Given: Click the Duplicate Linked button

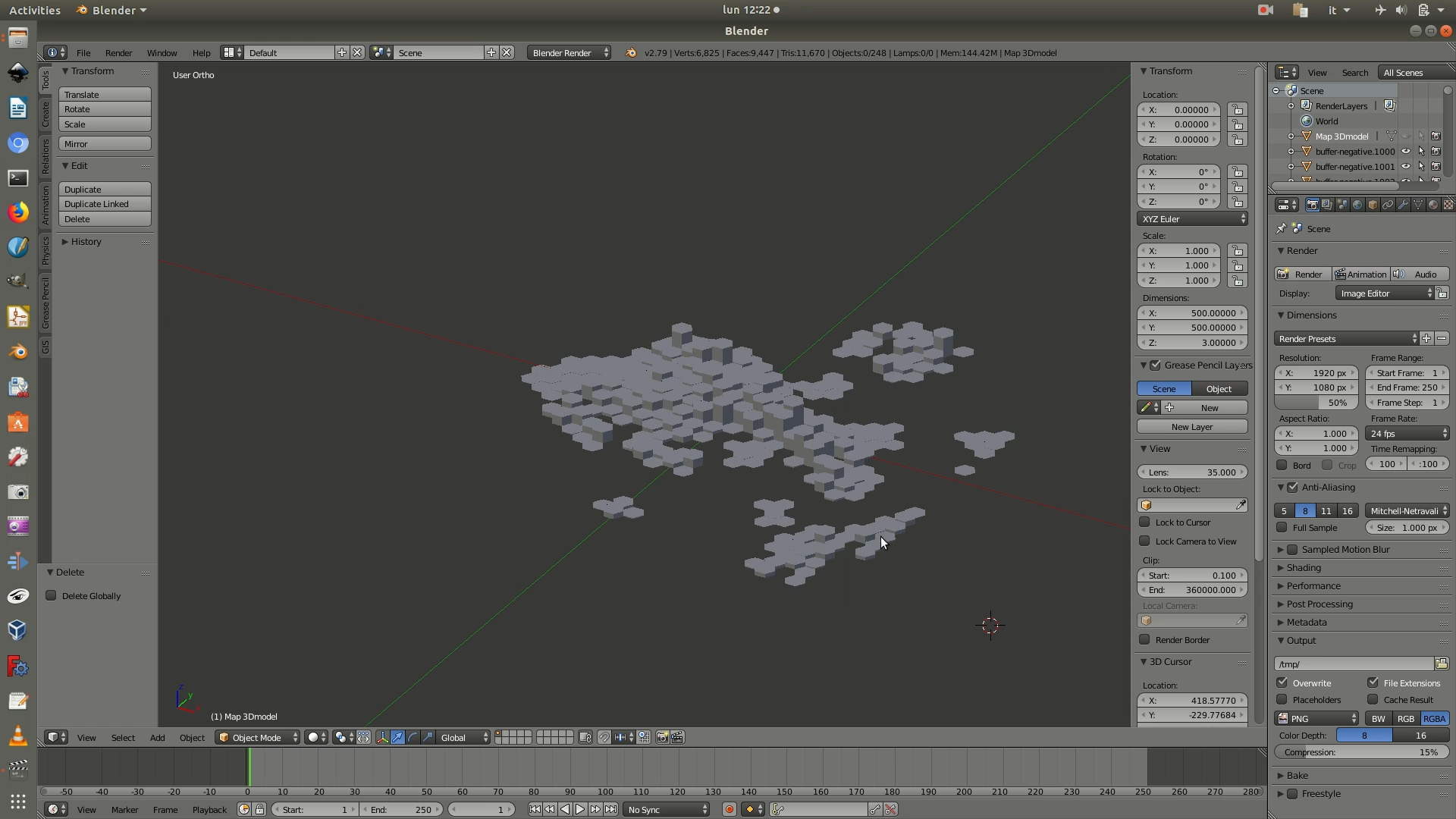Looking at the screenshot, I should (105, 204).
